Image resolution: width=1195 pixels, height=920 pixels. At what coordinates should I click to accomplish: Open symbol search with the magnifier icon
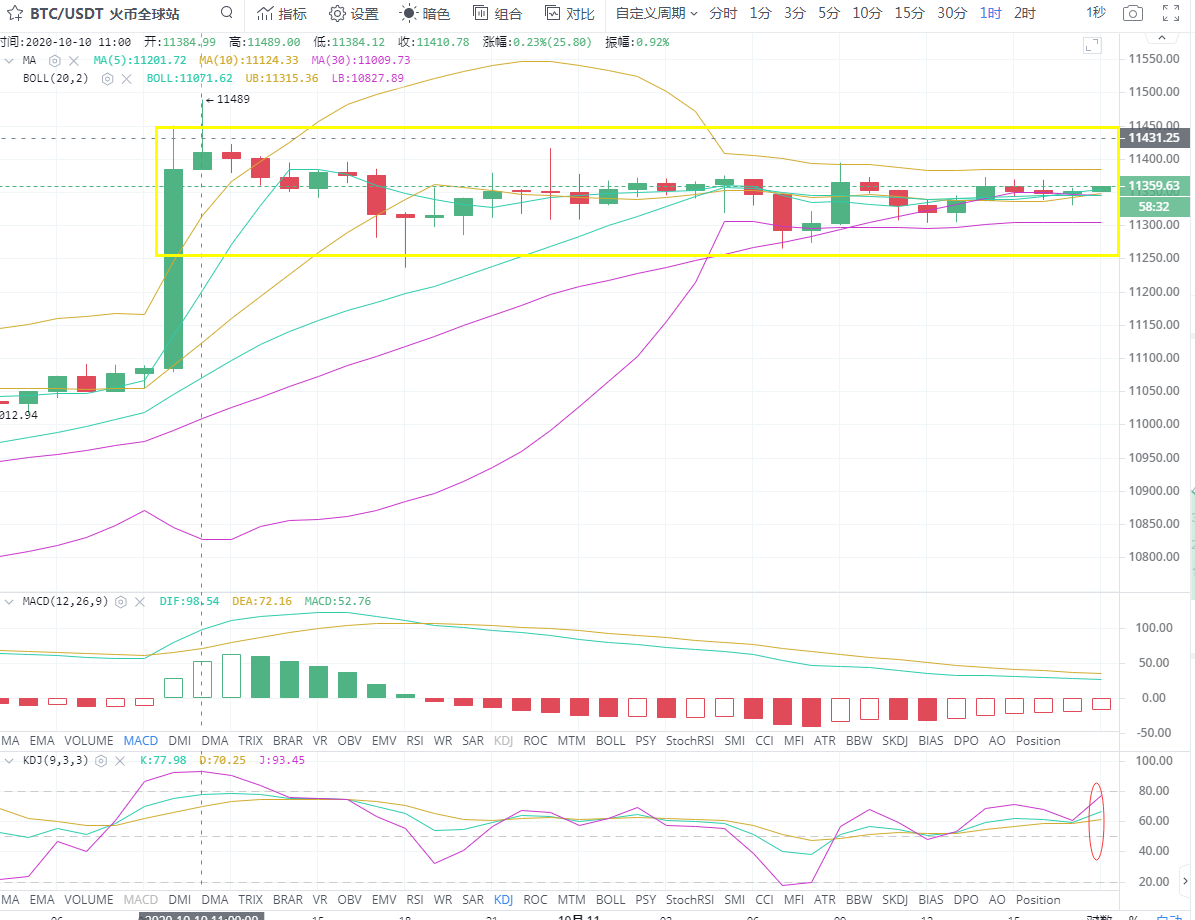point(227,13)
